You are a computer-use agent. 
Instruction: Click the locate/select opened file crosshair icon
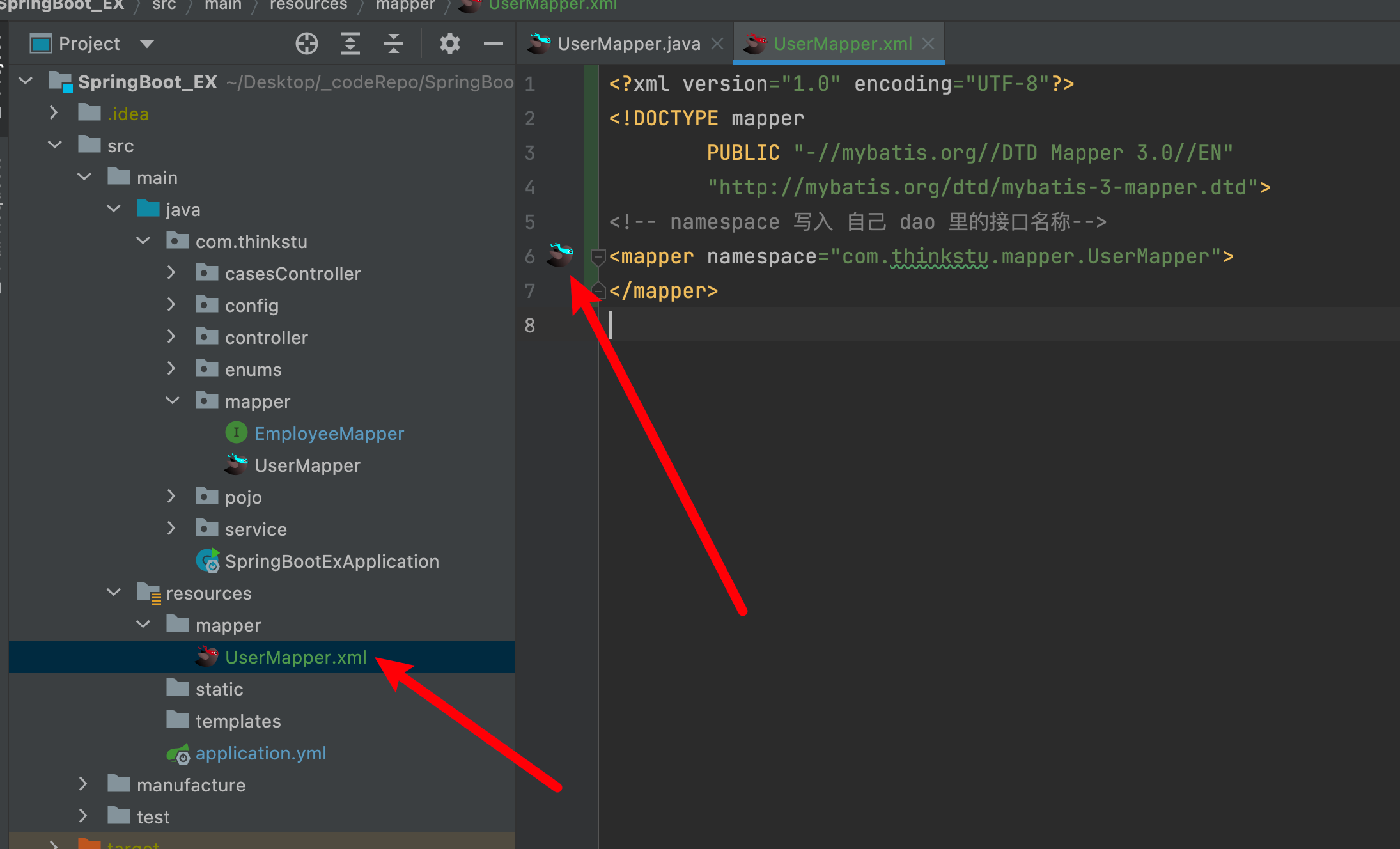click(x=307, y=43)
